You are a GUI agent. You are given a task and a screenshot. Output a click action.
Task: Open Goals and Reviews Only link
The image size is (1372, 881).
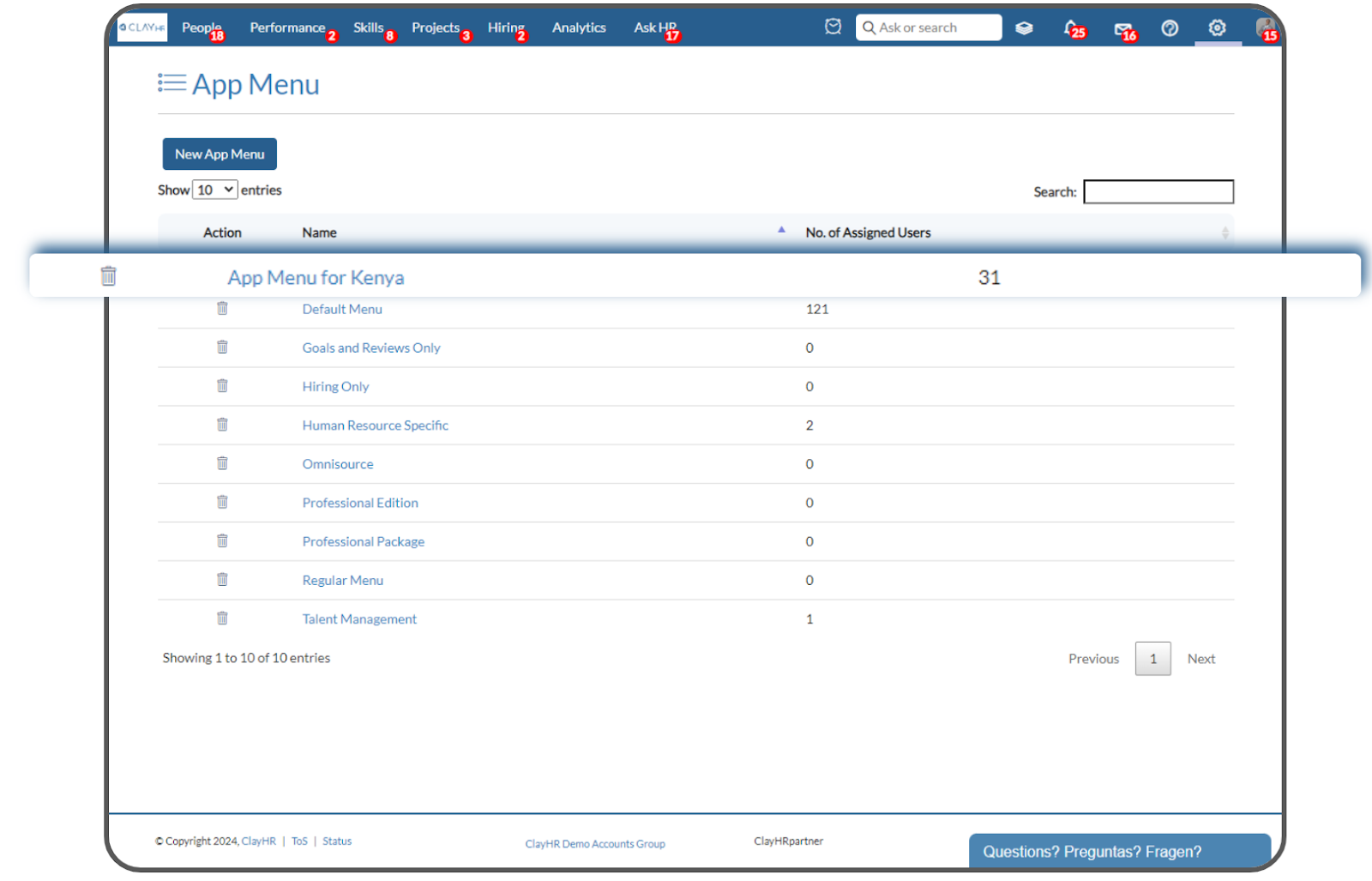tap(371, 347)
